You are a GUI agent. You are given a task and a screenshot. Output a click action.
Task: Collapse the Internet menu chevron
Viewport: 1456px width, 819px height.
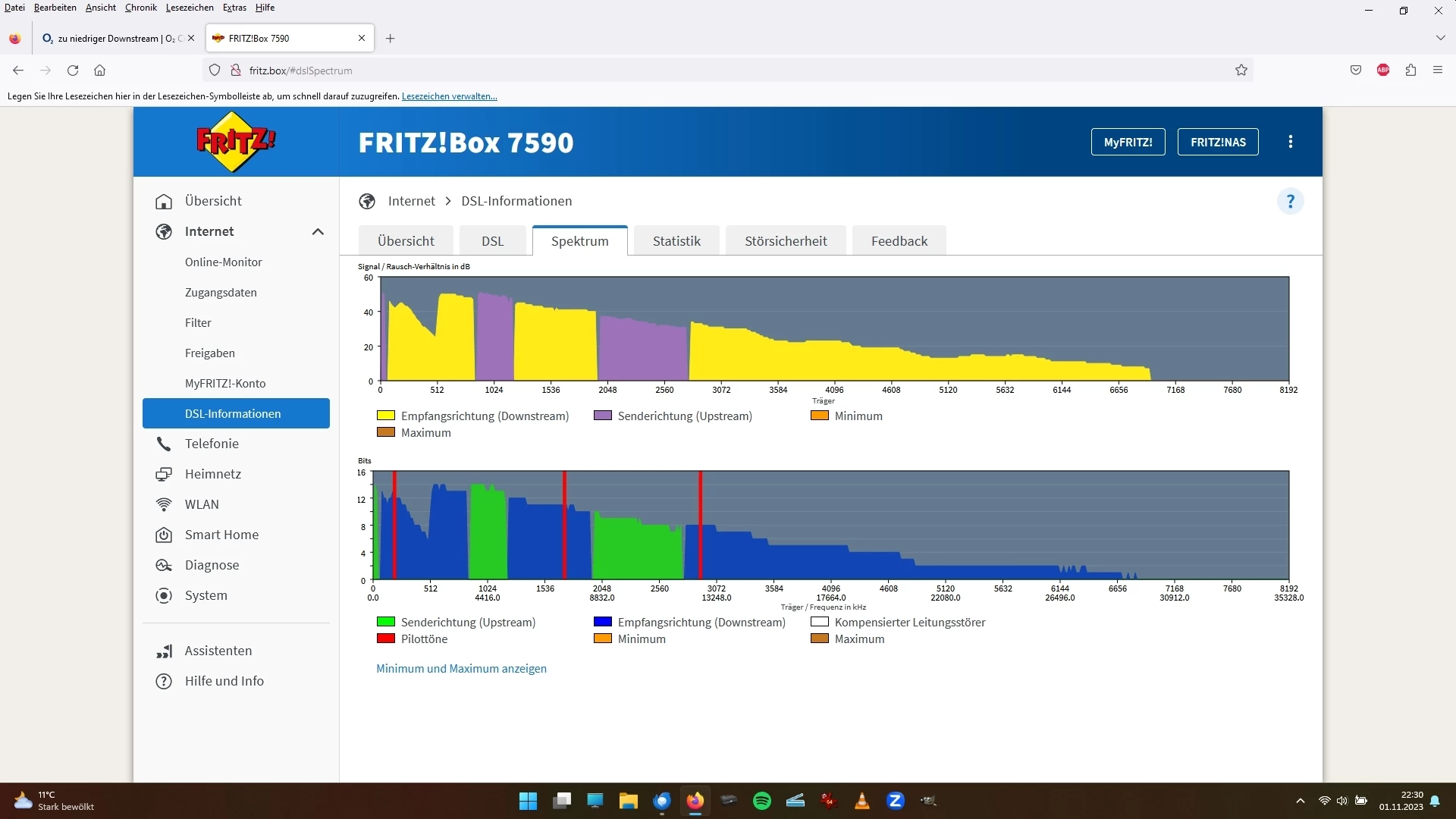318,231
